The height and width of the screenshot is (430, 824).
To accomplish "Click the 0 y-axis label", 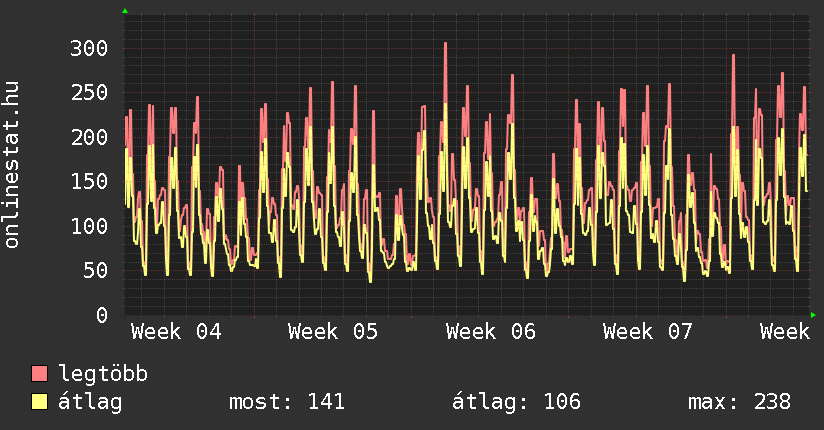I will (101, 315).
